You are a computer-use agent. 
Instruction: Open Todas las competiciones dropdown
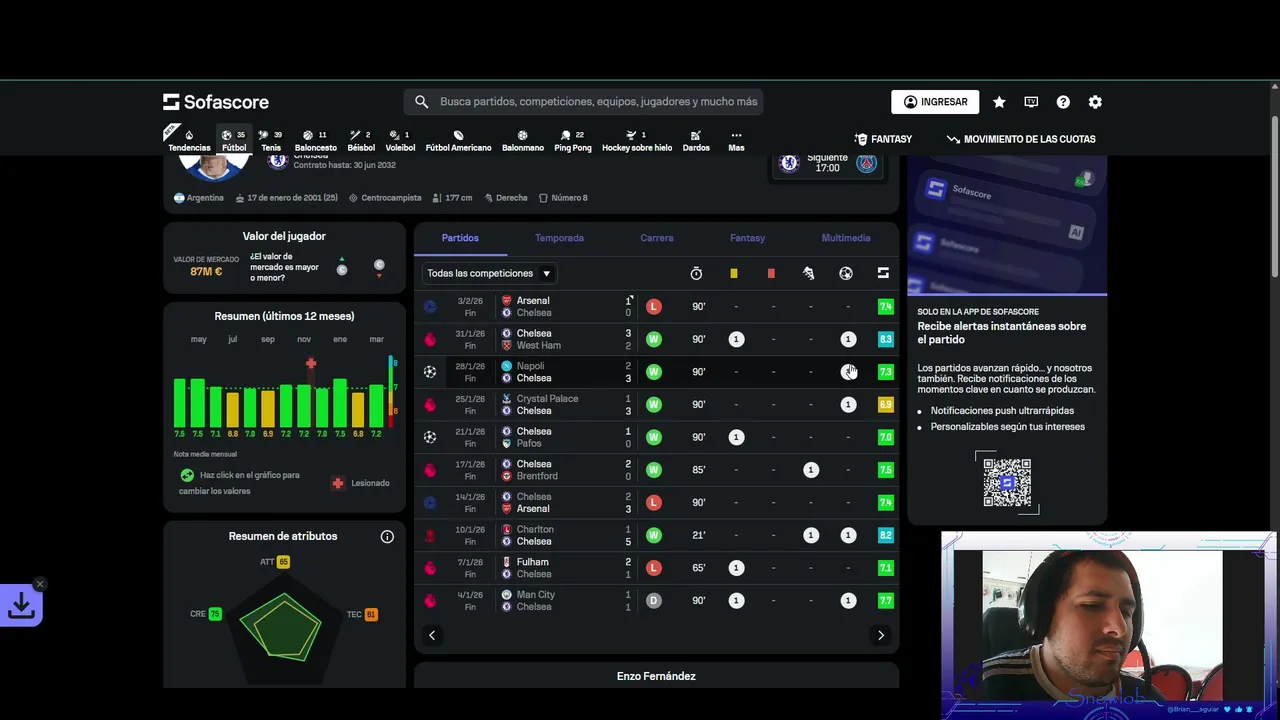[x=488, y=273]
